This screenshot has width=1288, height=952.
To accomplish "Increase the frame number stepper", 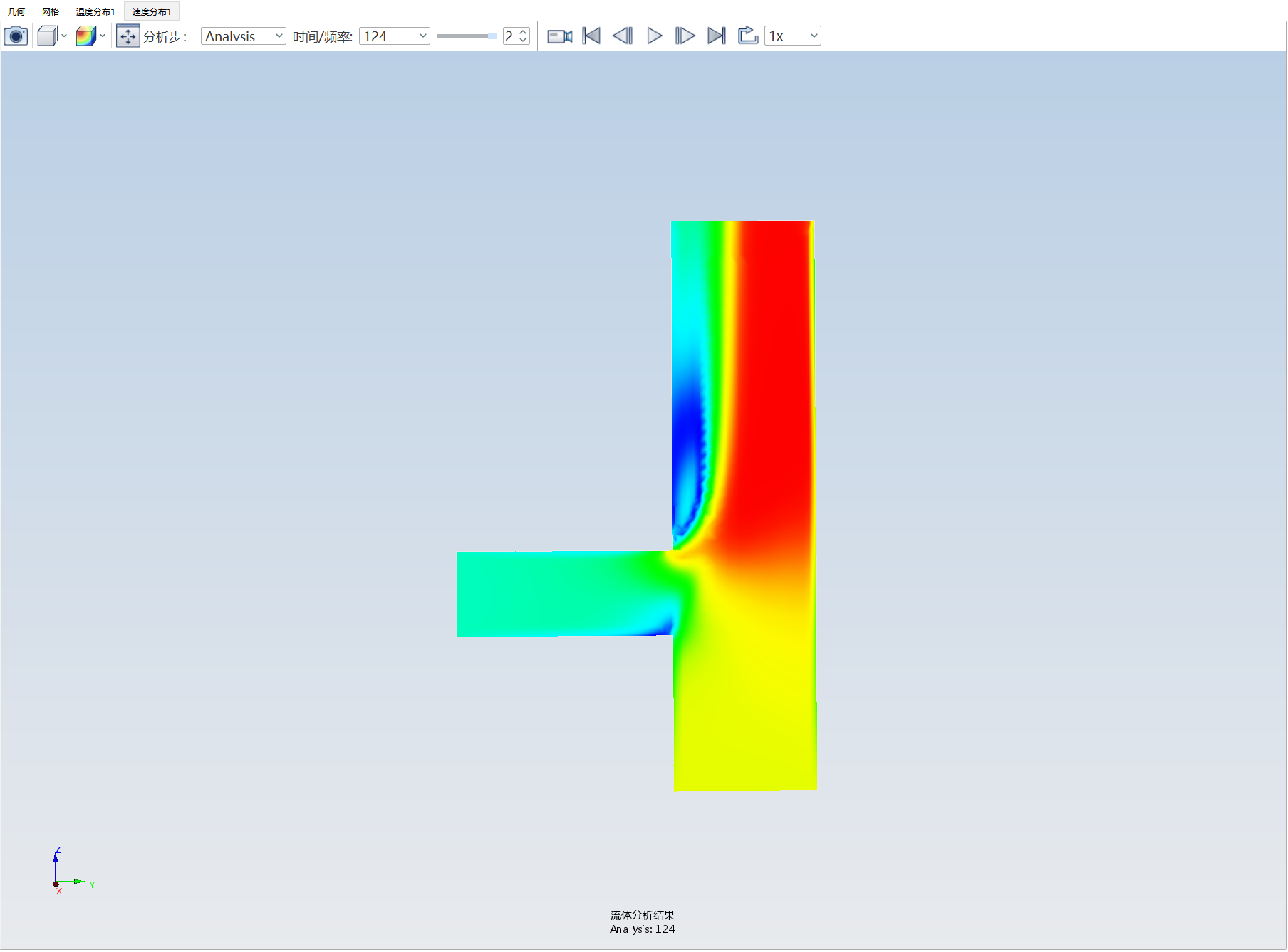I will (x=524, y=32).
